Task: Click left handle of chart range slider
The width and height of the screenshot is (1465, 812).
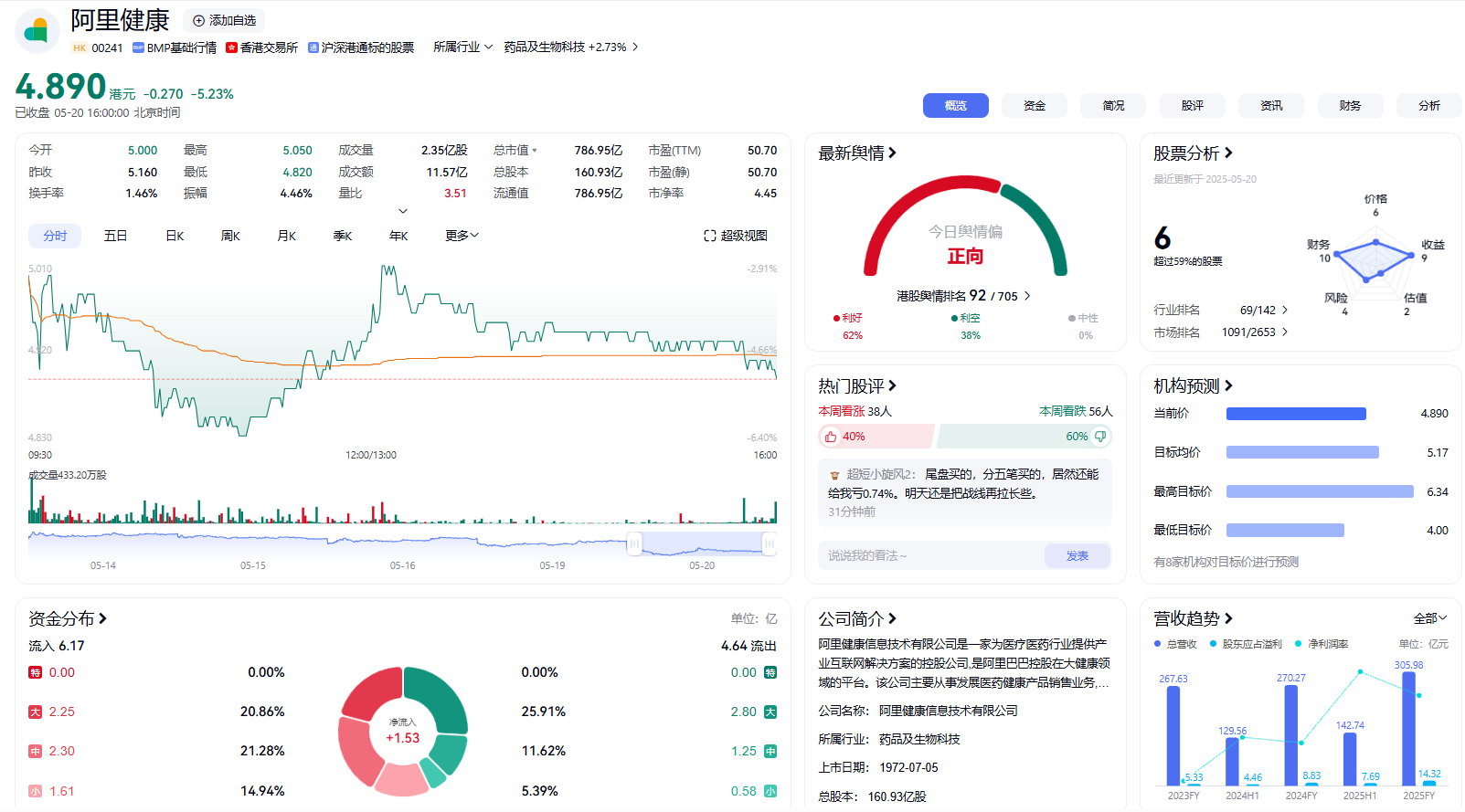Action: pos(634,544)
